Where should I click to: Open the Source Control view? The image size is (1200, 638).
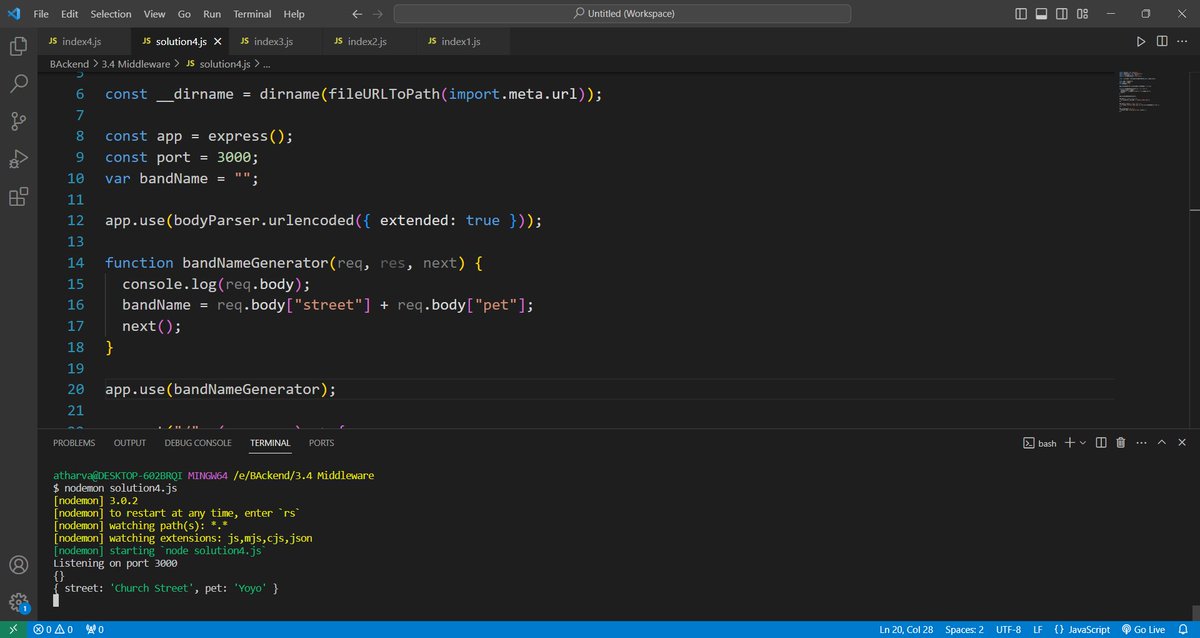click(17, 121)
